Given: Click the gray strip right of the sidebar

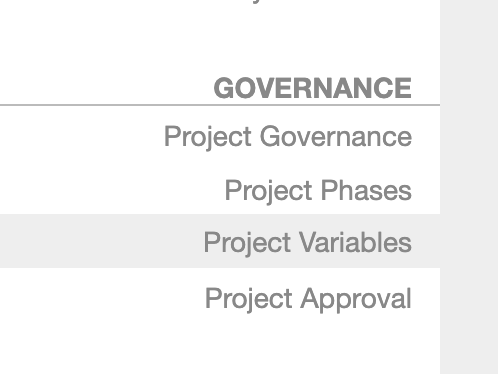Looking at the screenshot, I should point(469,187).
